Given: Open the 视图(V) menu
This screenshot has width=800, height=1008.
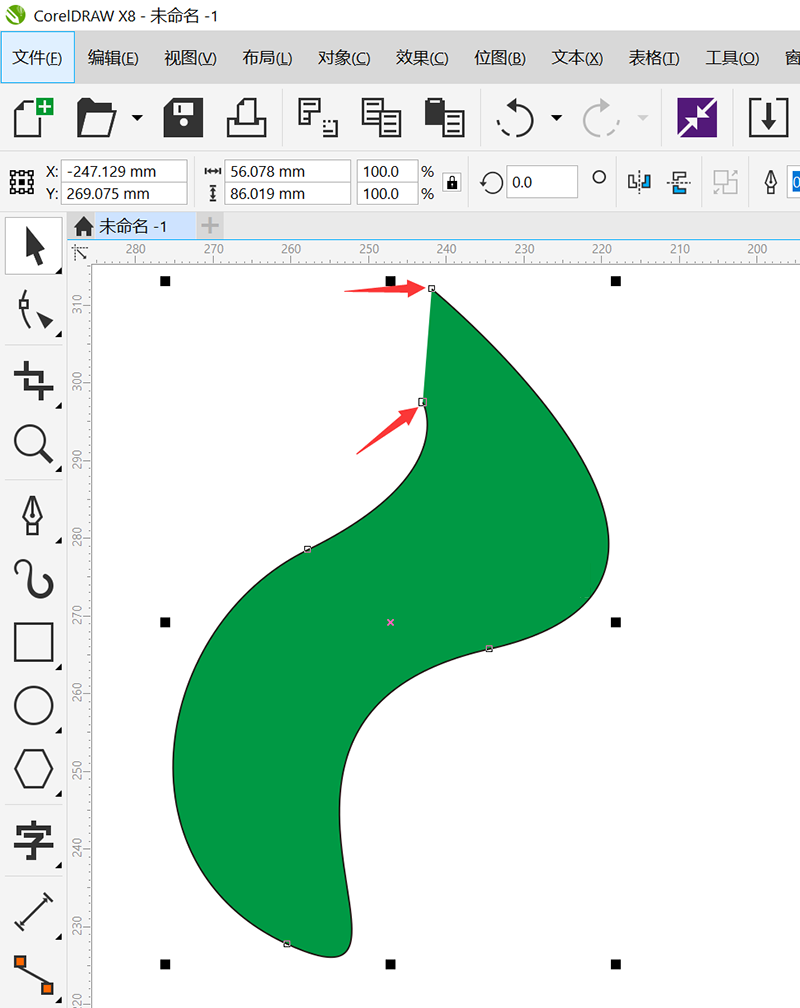Looking at the screenshot, I should click(x=190, y=58).
